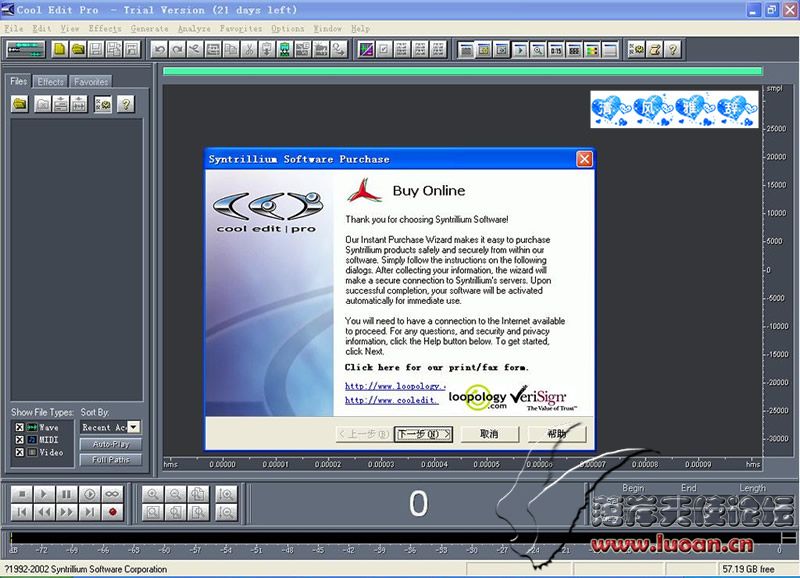
Task: Click the Fast Forward transport button
Action: [66, 512]
